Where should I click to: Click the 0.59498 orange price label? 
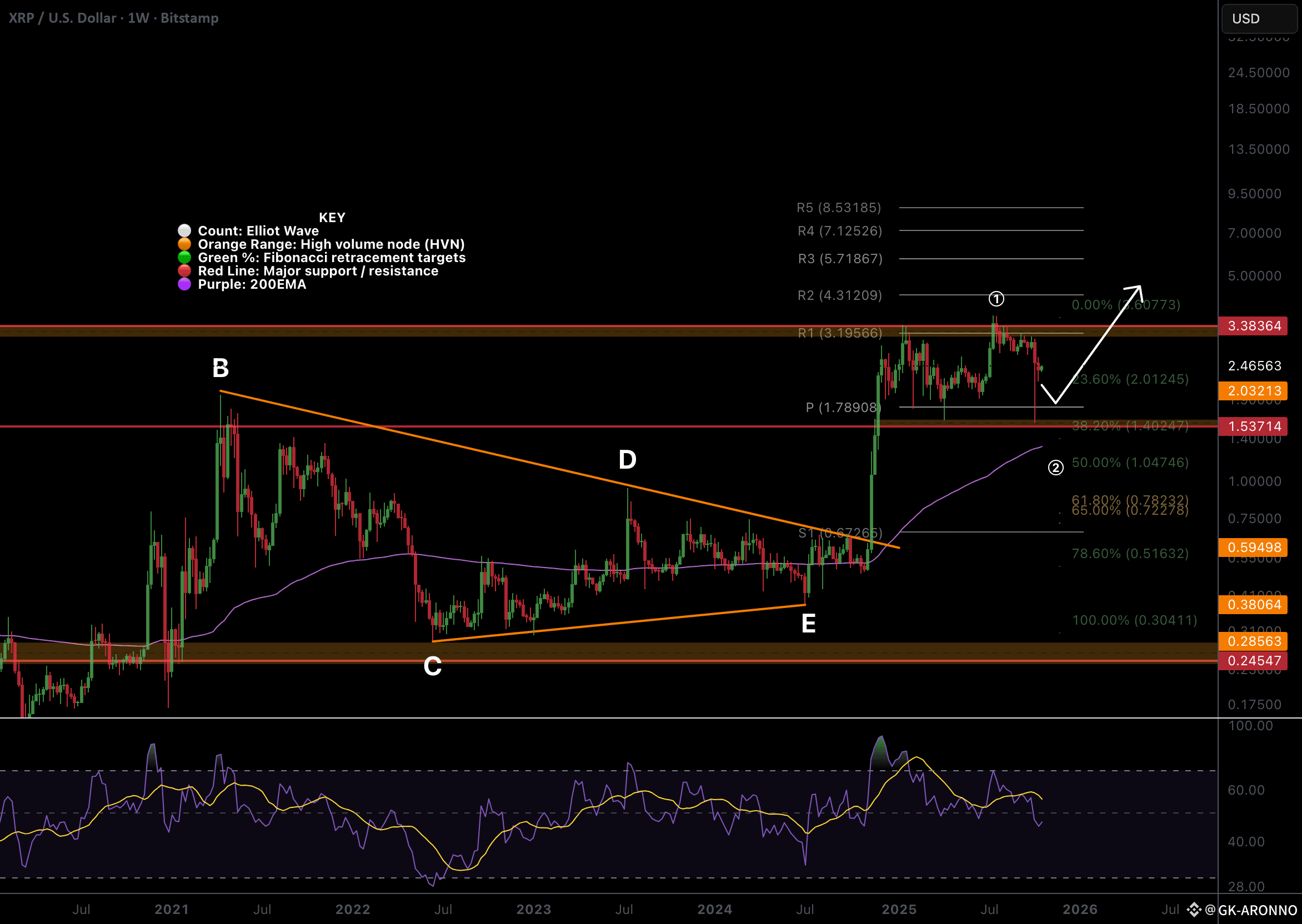coord(1253,548)
